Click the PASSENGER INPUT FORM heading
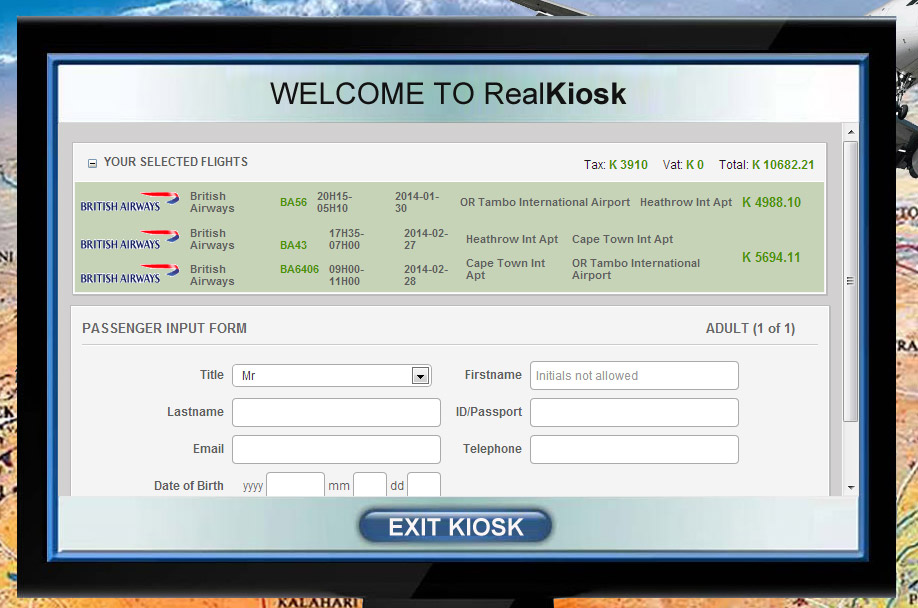 [165, 328]
